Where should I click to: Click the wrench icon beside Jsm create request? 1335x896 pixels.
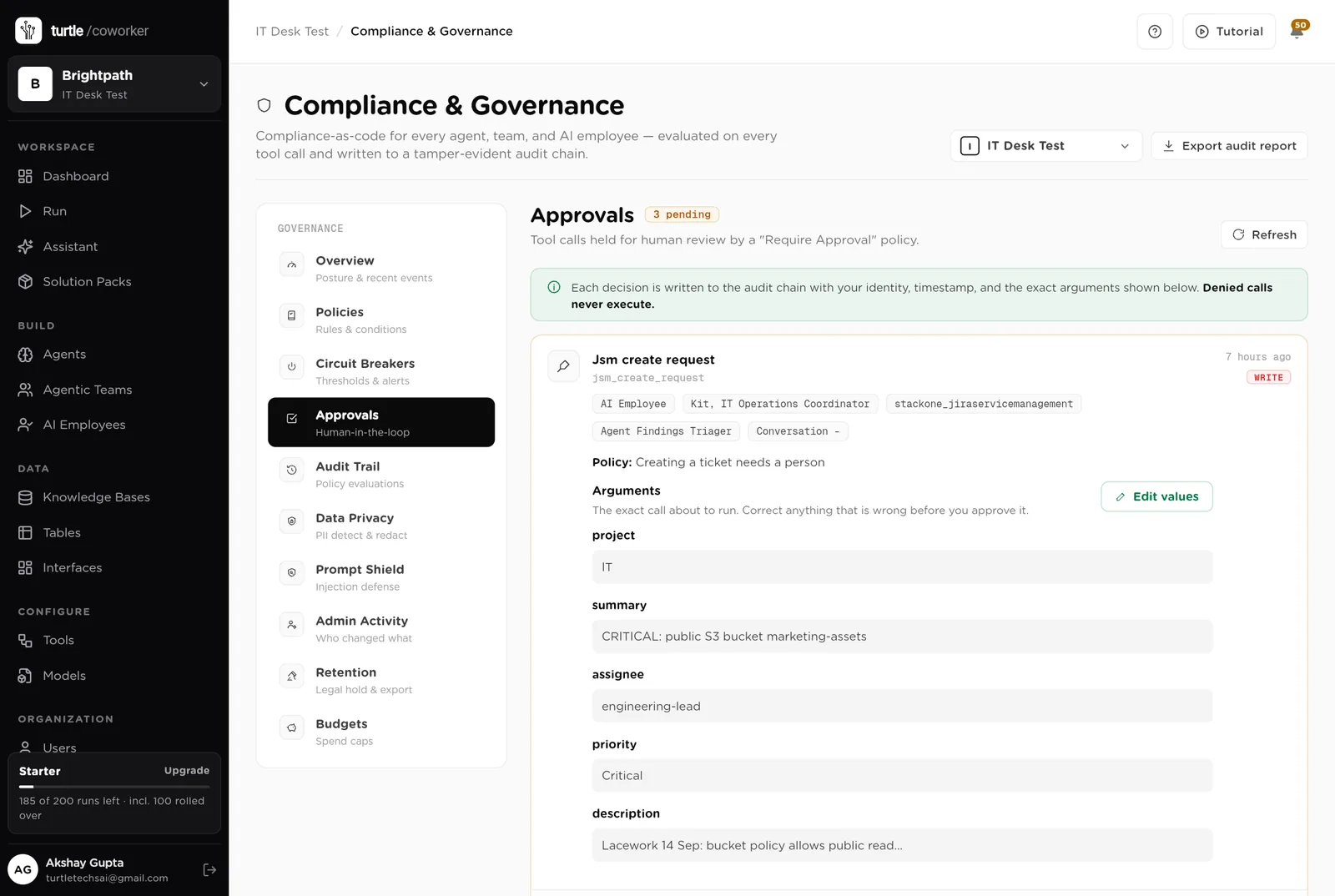point(563,366)
